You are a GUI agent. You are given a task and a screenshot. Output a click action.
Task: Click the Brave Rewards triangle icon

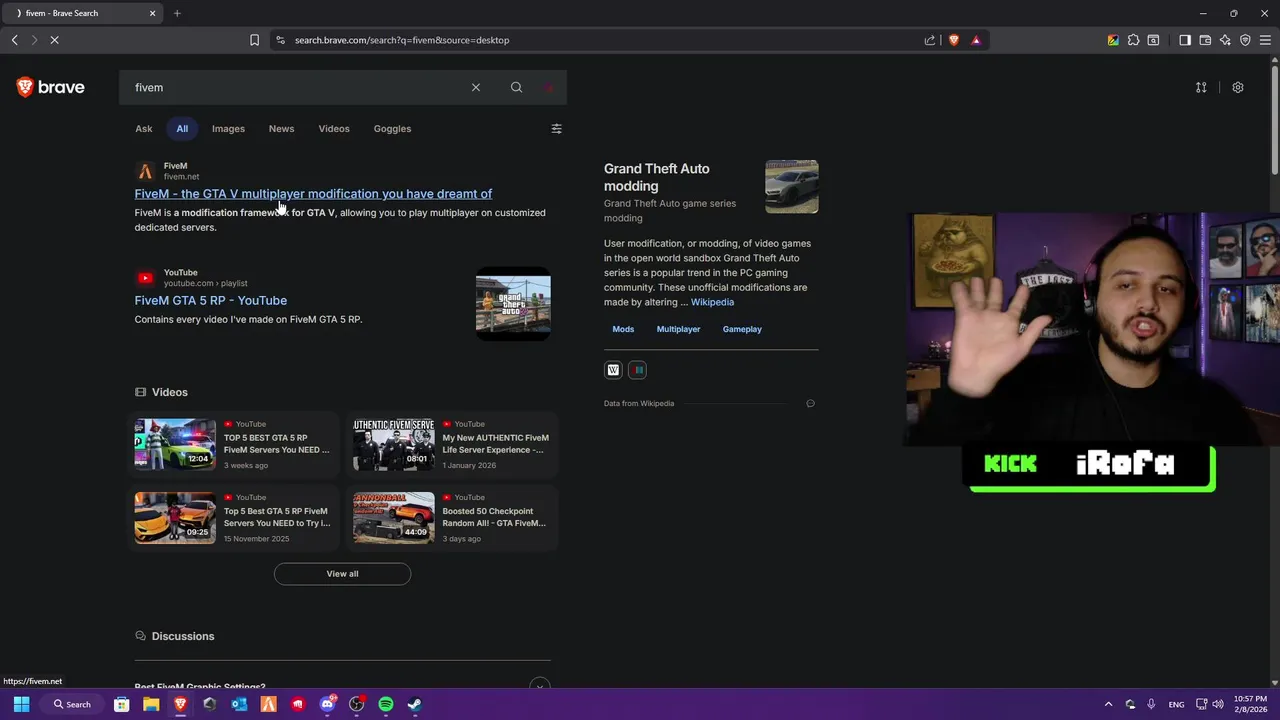pos(976,40)
